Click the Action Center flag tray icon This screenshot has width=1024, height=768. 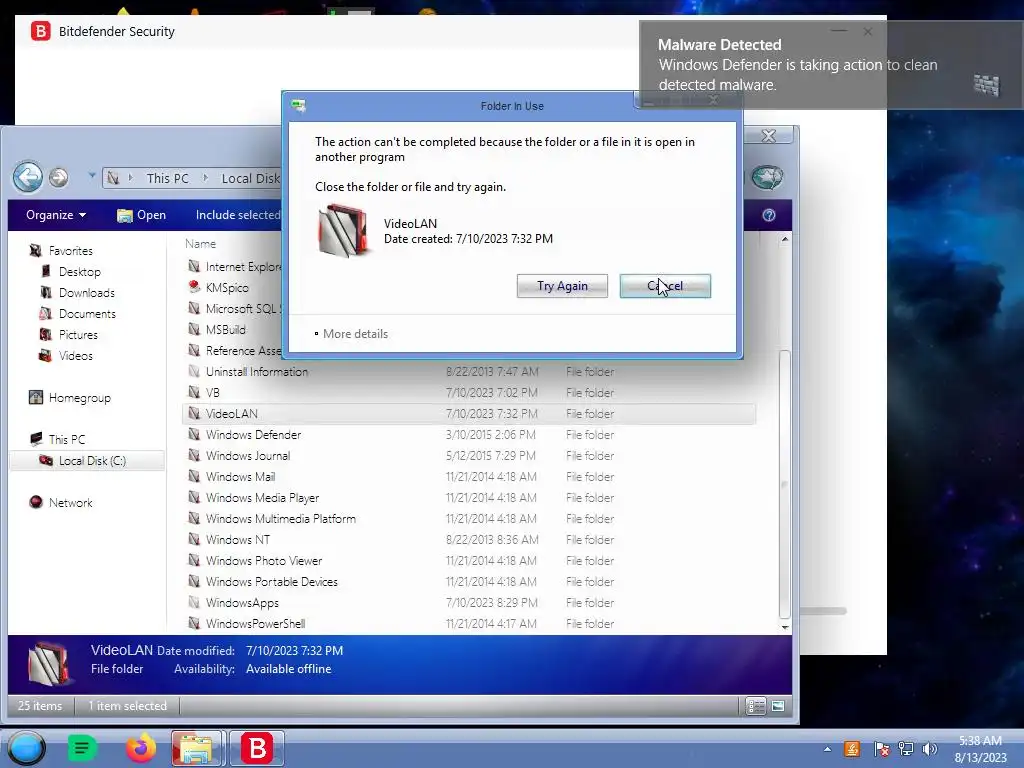tap(881, 749)
